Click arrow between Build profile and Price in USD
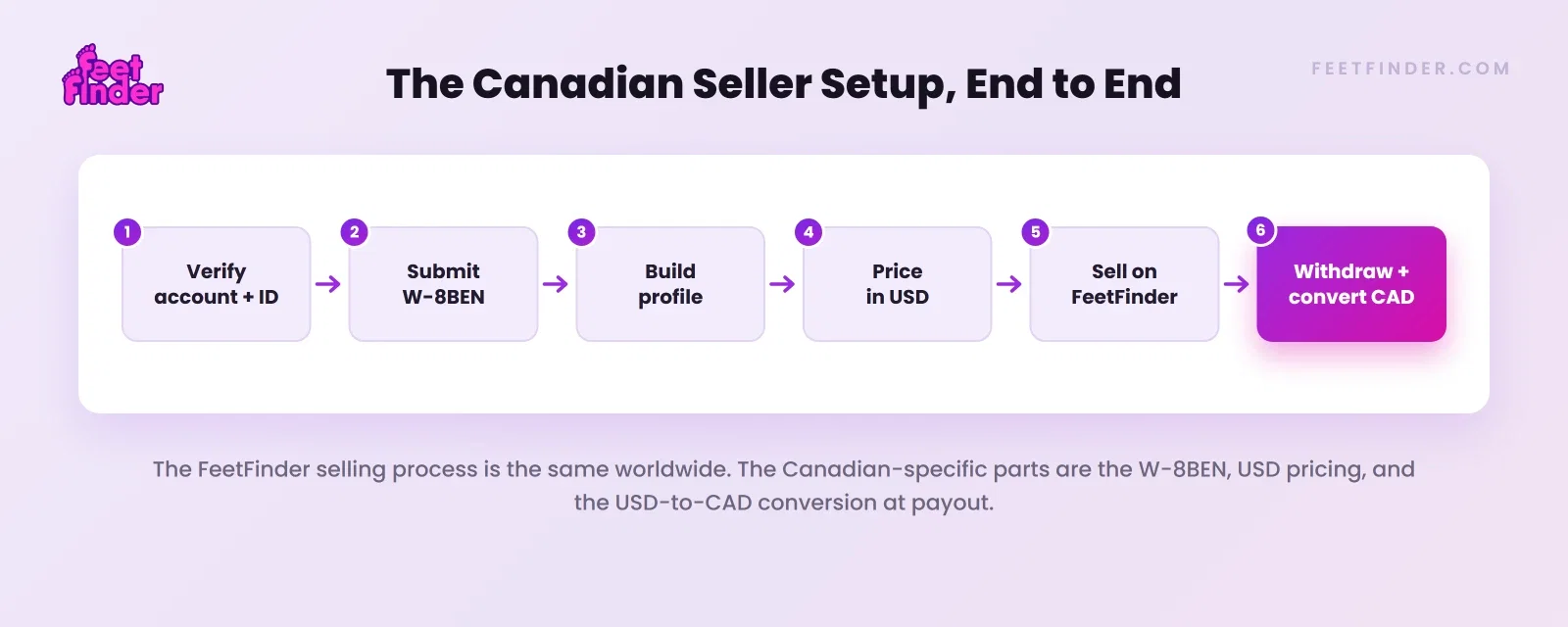 click(782, 284)
